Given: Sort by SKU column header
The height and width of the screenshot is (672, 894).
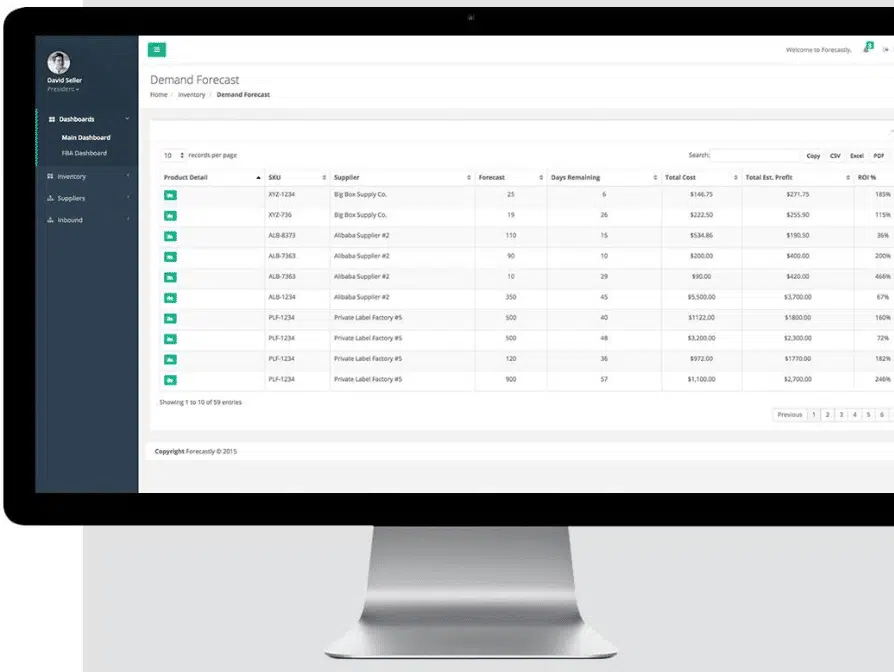Looking at the screenshot, I should 297,177.
